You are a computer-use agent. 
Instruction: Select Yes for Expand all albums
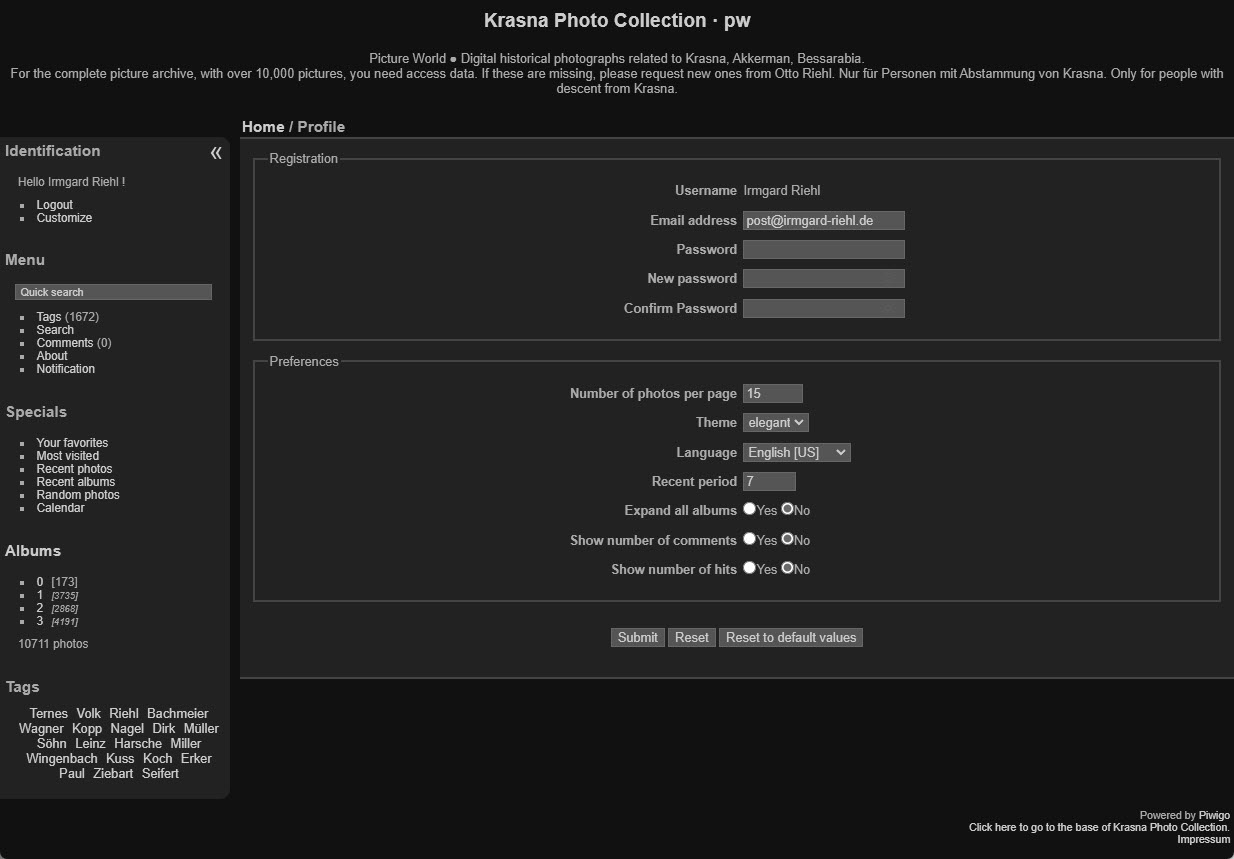(x=749, y=509)
